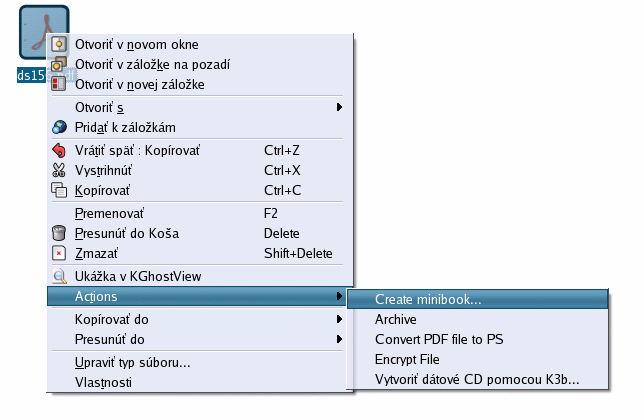Click the background tab icon
The height and width of the screenshot is (420, 644).
59,64
